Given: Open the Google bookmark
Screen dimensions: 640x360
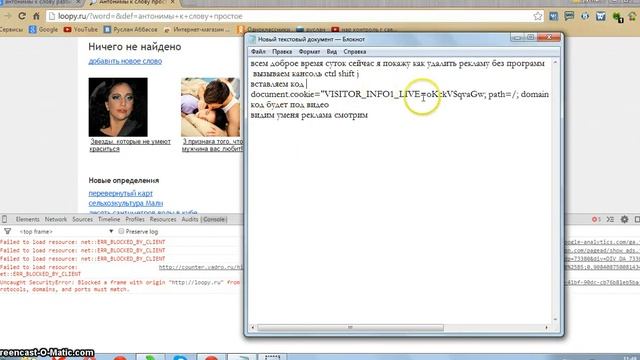Looking at the screenshot, I should click(x=44, y=29).
